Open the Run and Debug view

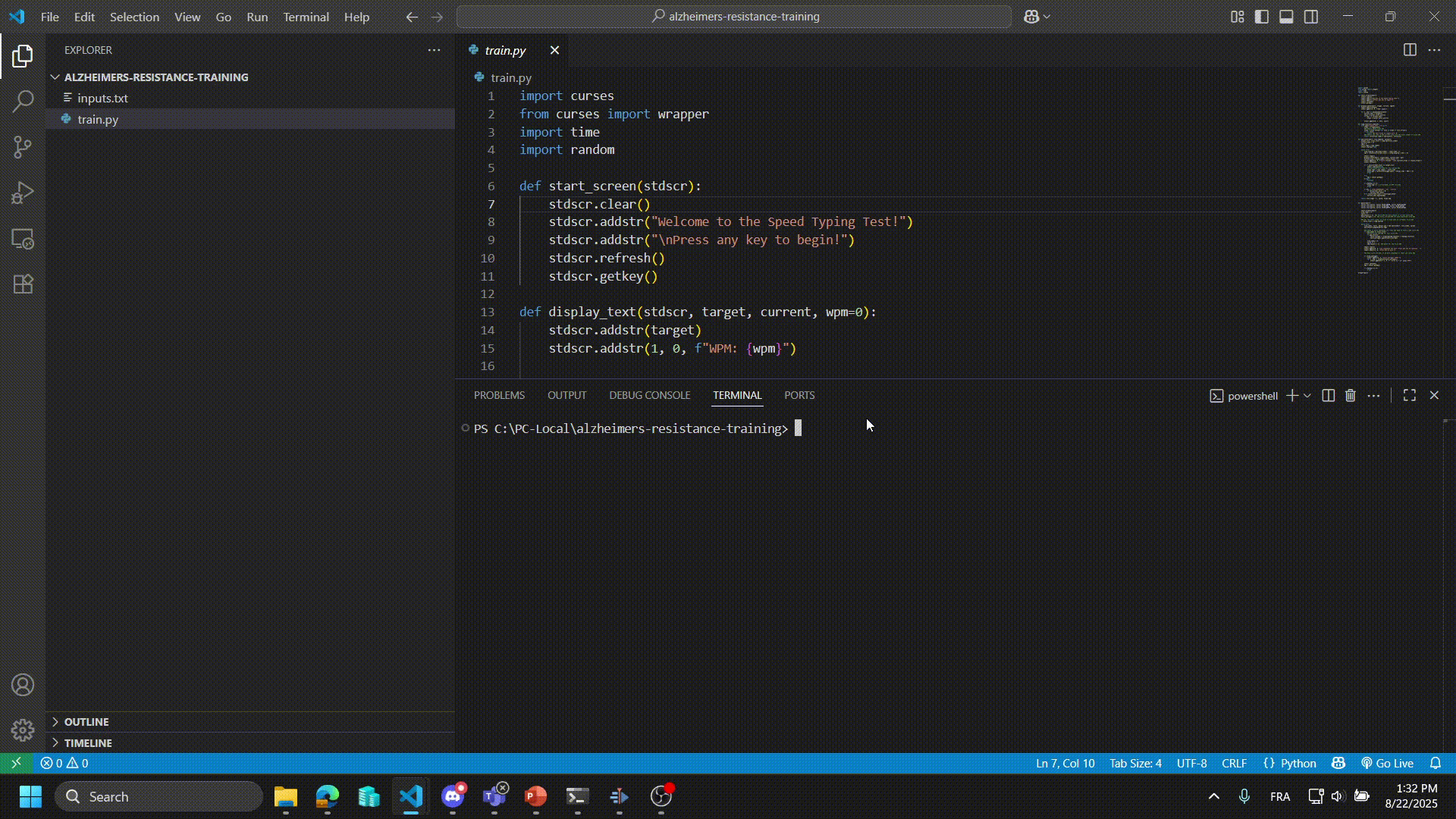(23, 193)
